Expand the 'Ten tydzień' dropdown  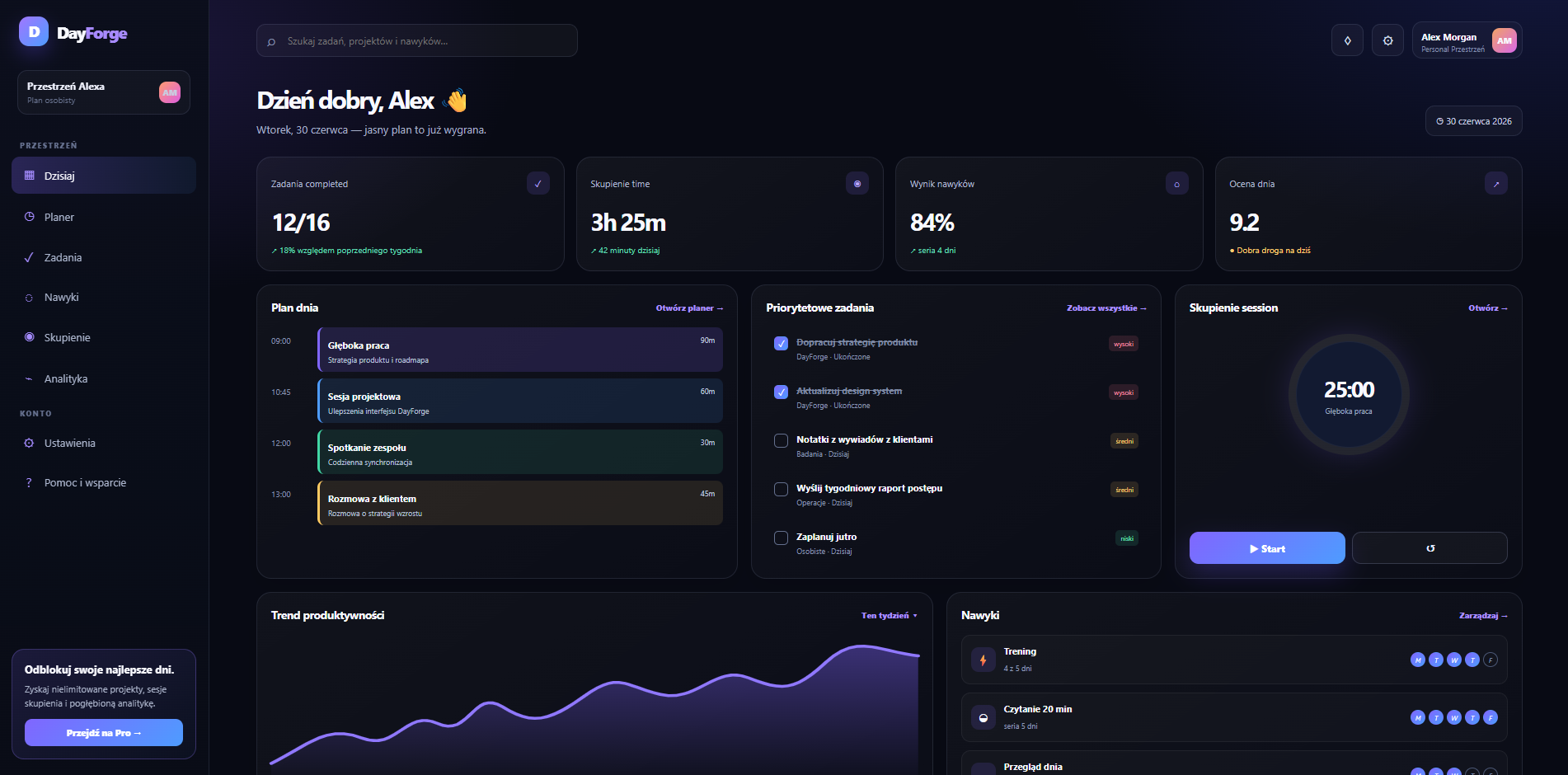[x=889, y=616]
